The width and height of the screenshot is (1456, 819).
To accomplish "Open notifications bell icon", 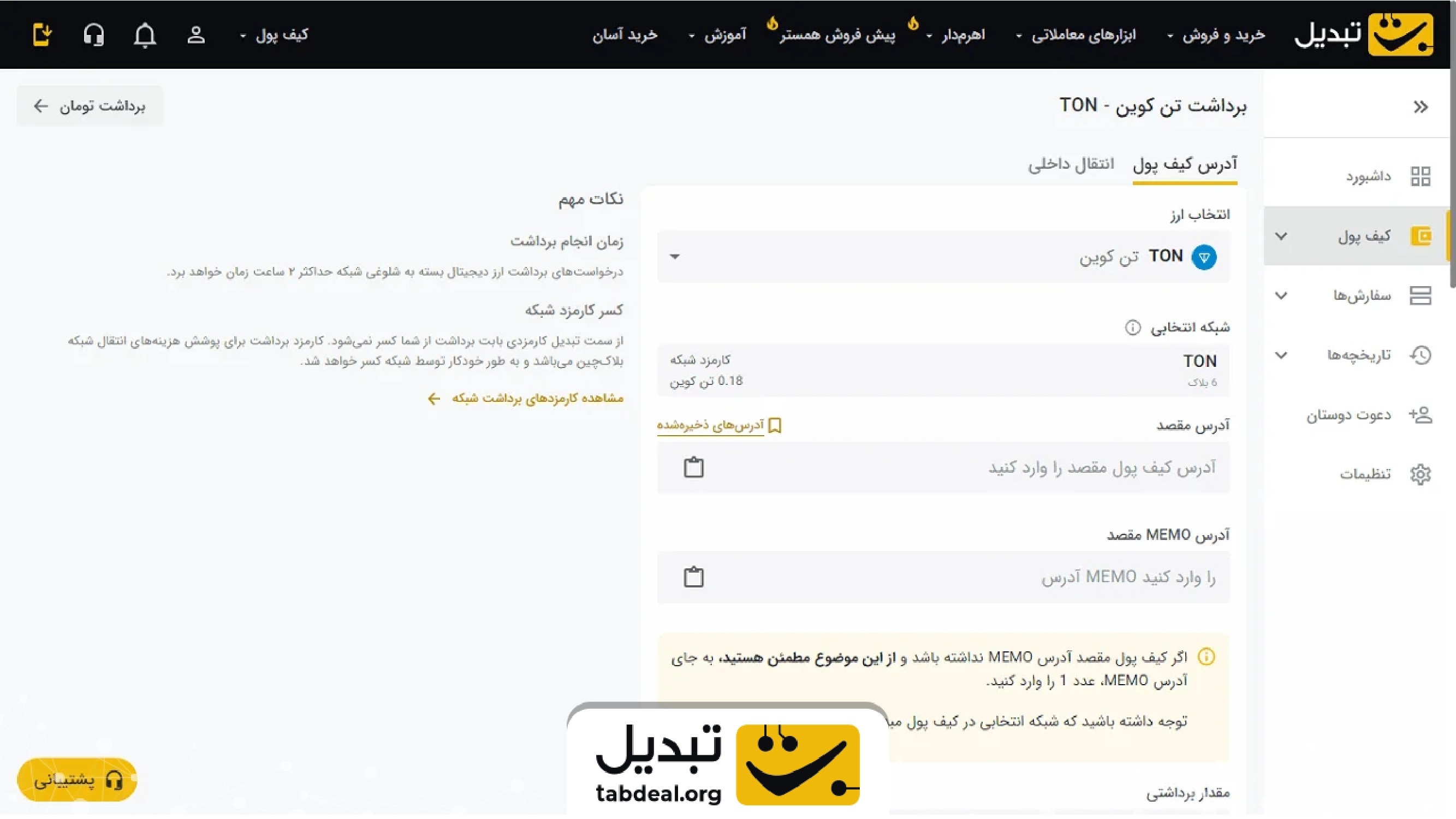I will click(145, 35).
